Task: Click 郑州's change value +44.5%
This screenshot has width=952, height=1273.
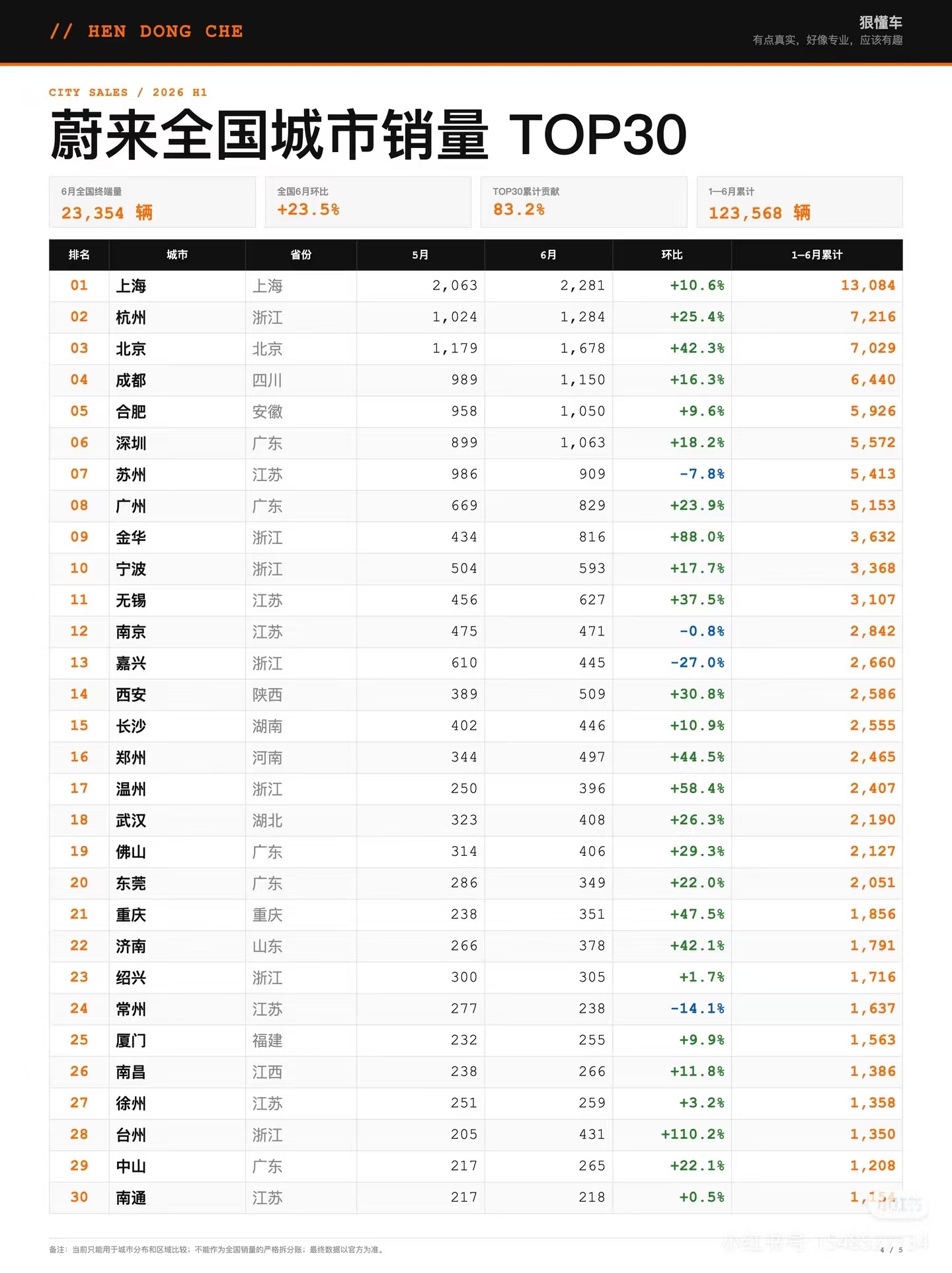Action: point(697,757)
